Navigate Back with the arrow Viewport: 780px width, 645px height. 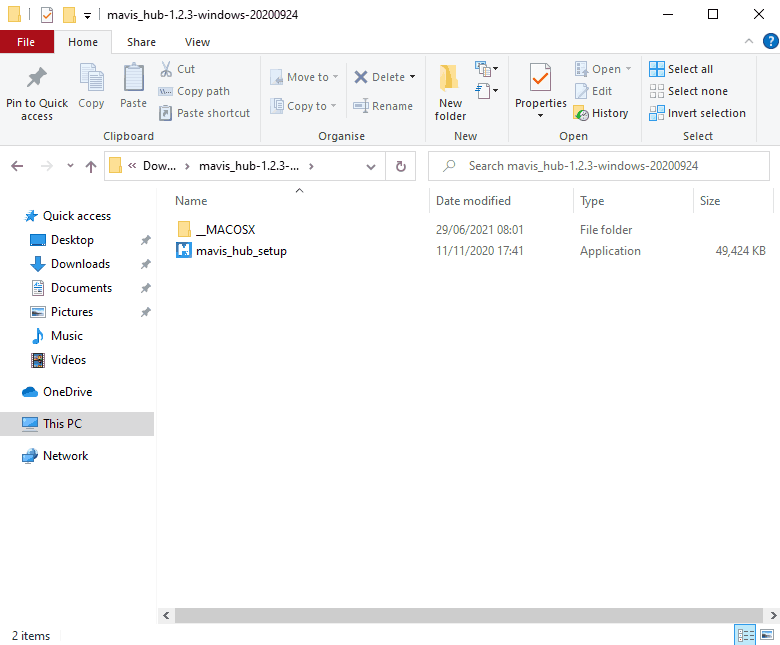17,166
